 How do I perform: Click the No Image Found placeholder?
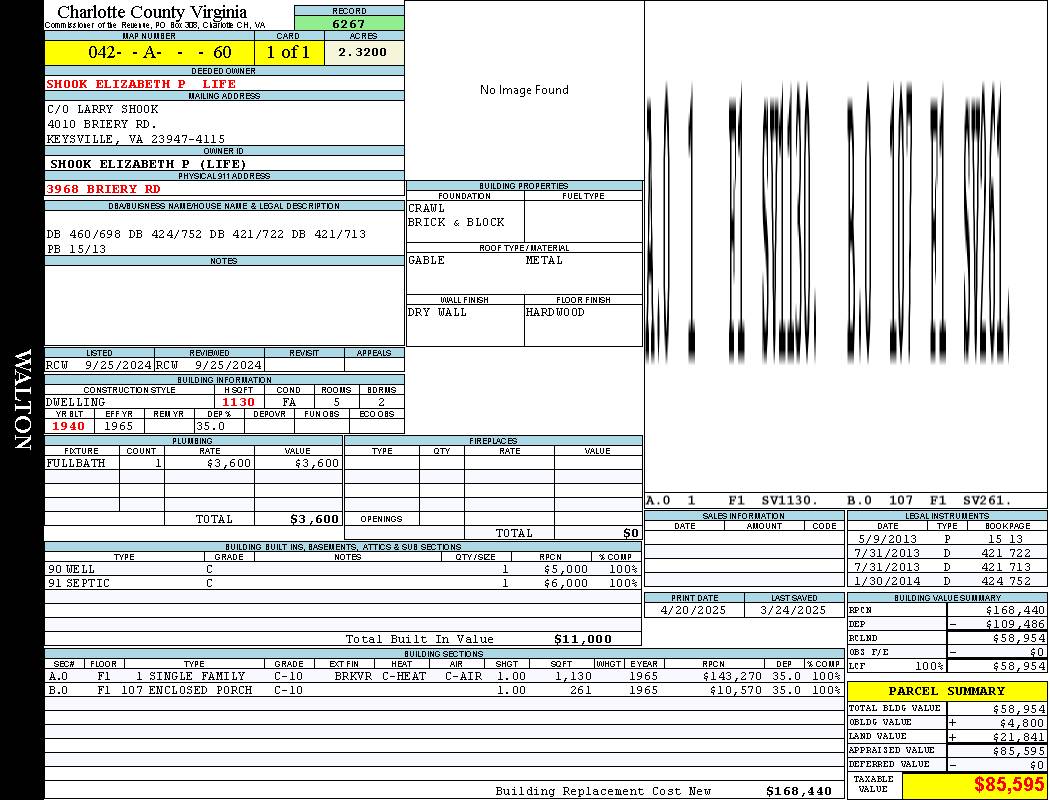(524, 90)
